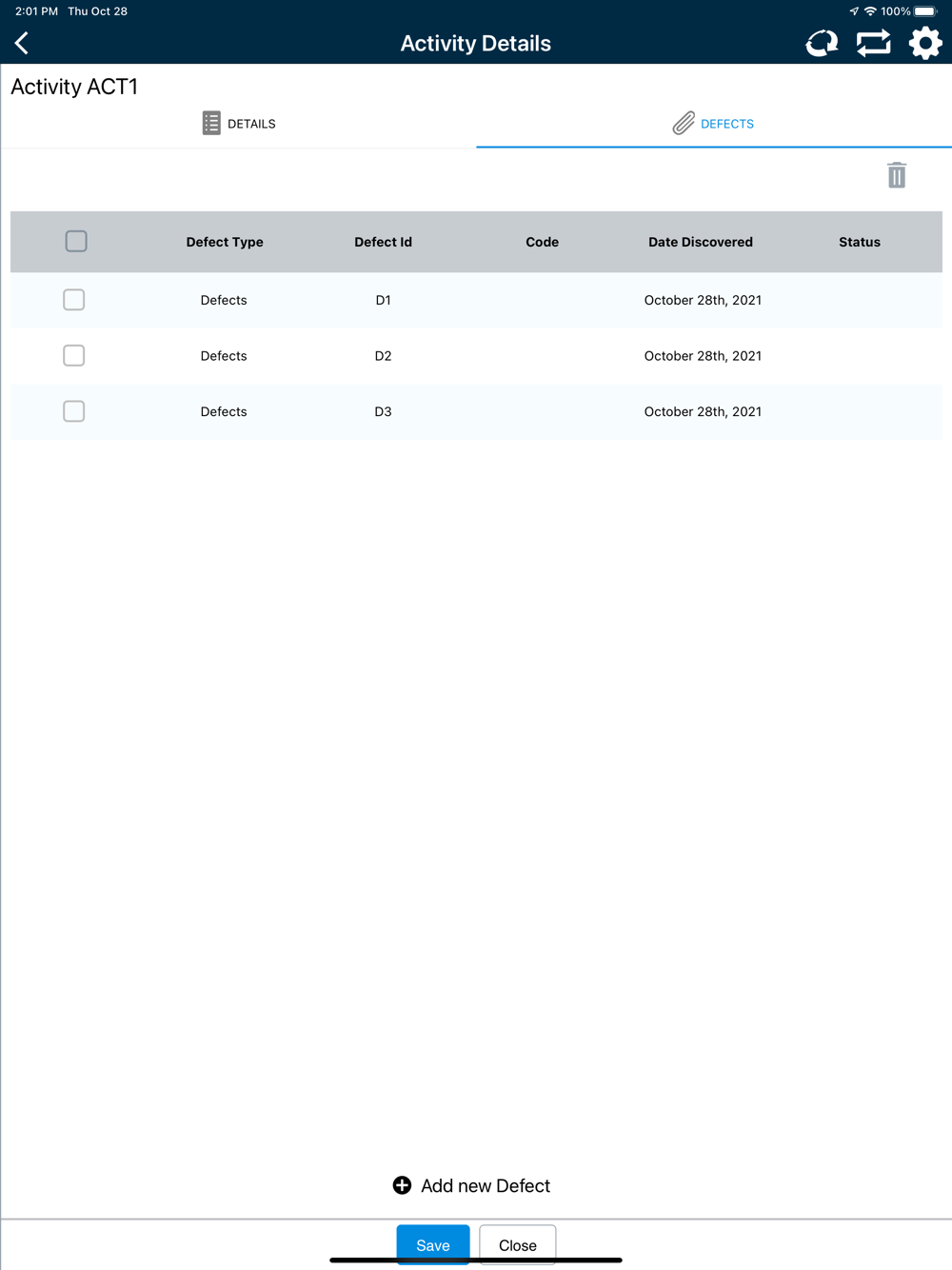Click the Save button
This screenshot has width=952, height=1270.
(x=433, y=1244)
